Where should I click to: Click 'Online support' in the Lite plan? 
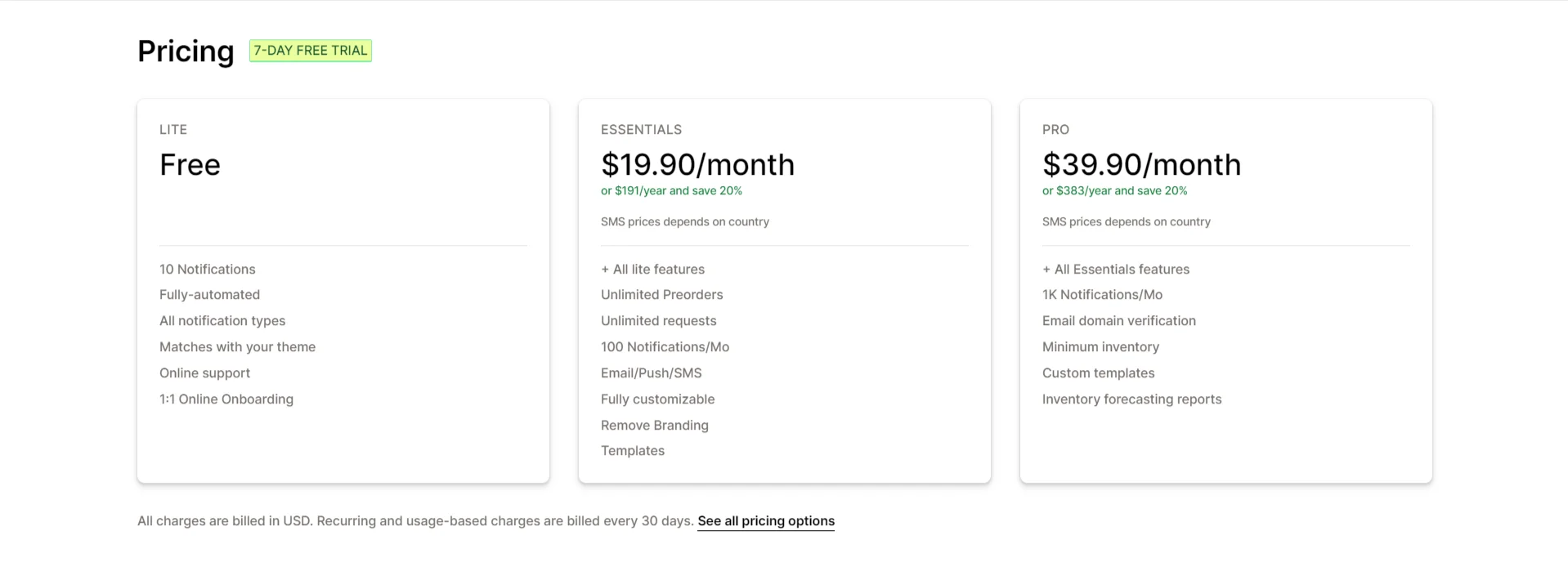point(205,373)
